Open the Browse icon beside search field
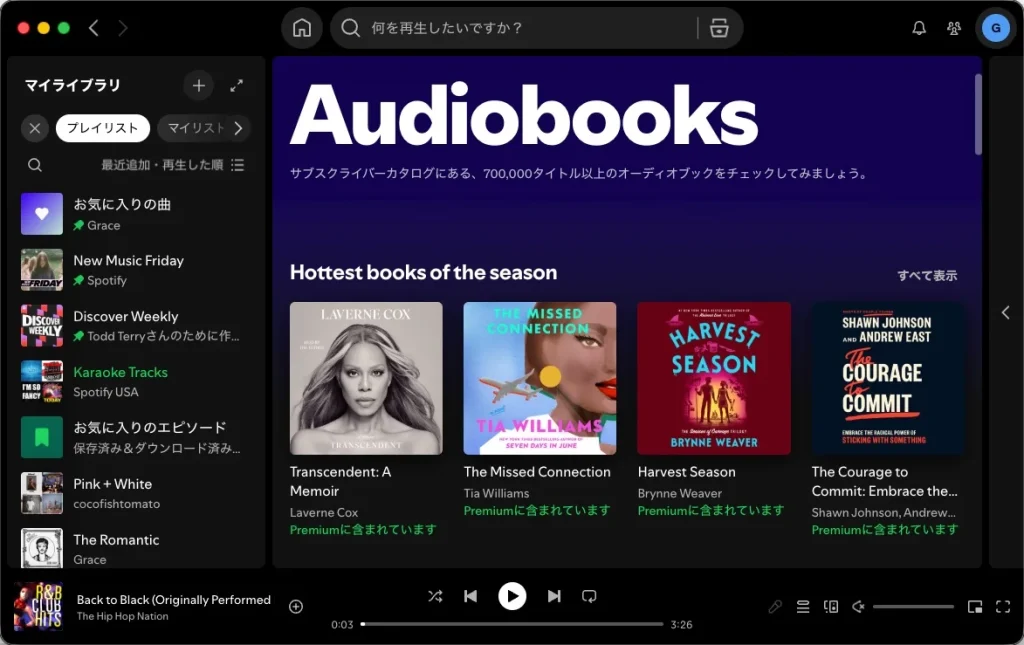Viewport: 1024px width, 645px height. (719, 28)
